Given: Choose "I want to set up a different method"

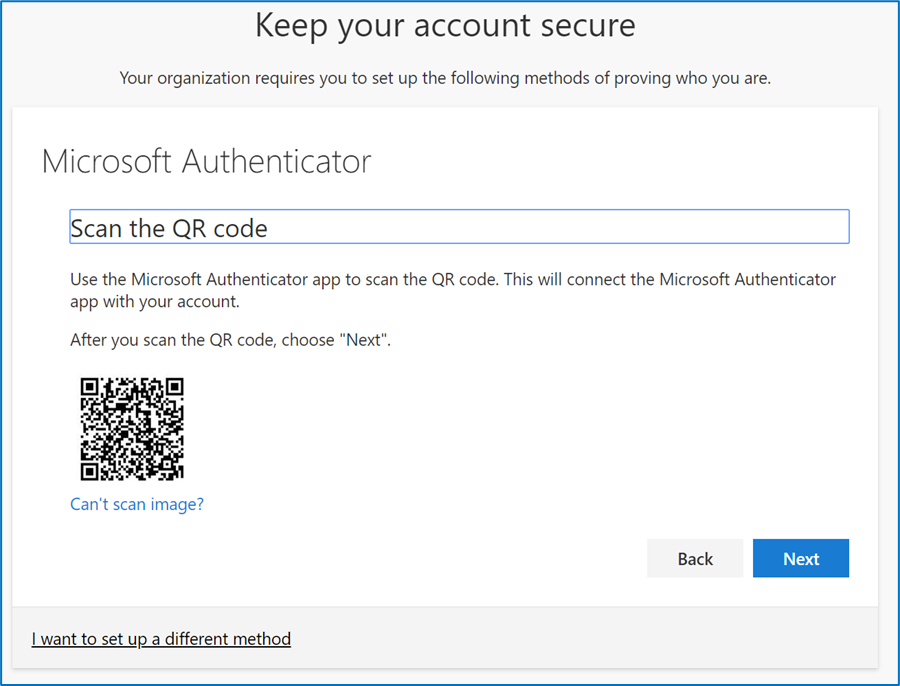Looking at the screenshot, I should pyautogui.click(x=161, y=638).
